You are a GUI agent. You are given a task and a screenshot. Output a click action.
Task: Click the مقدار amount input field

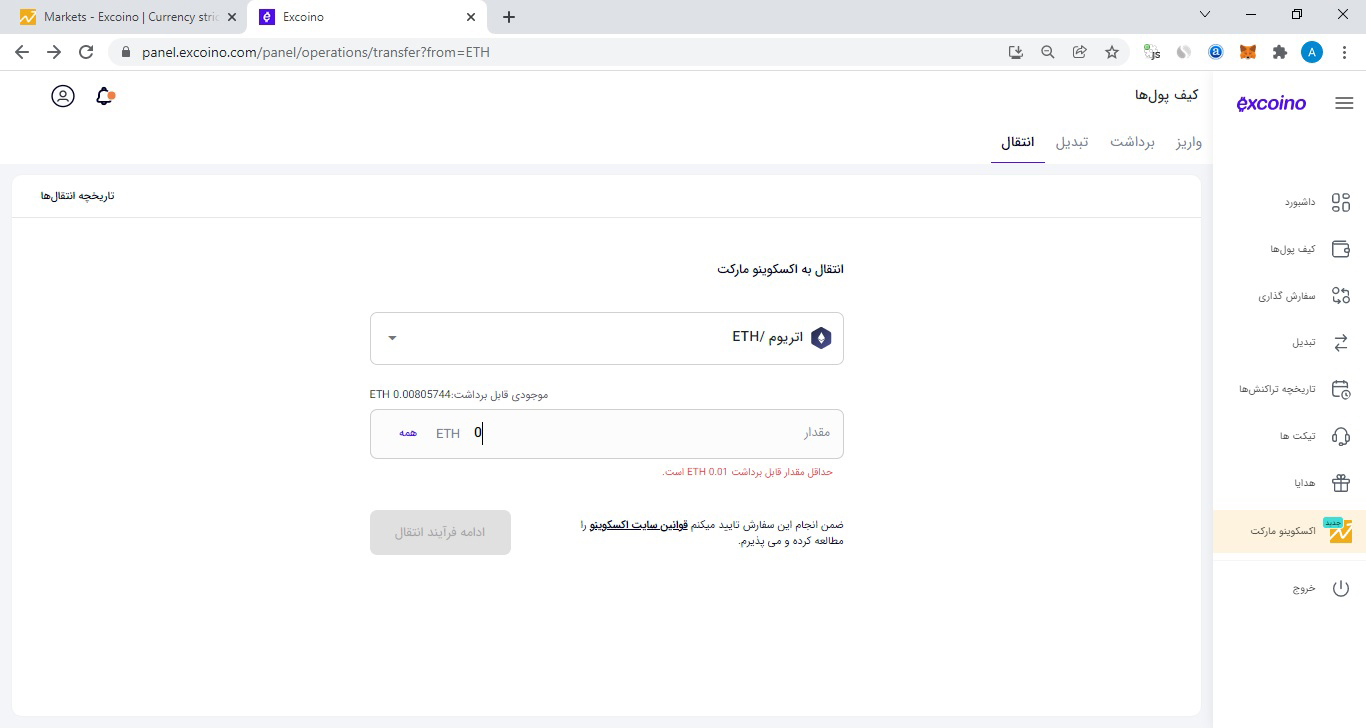pyautogui.click(x=607, y=434)
